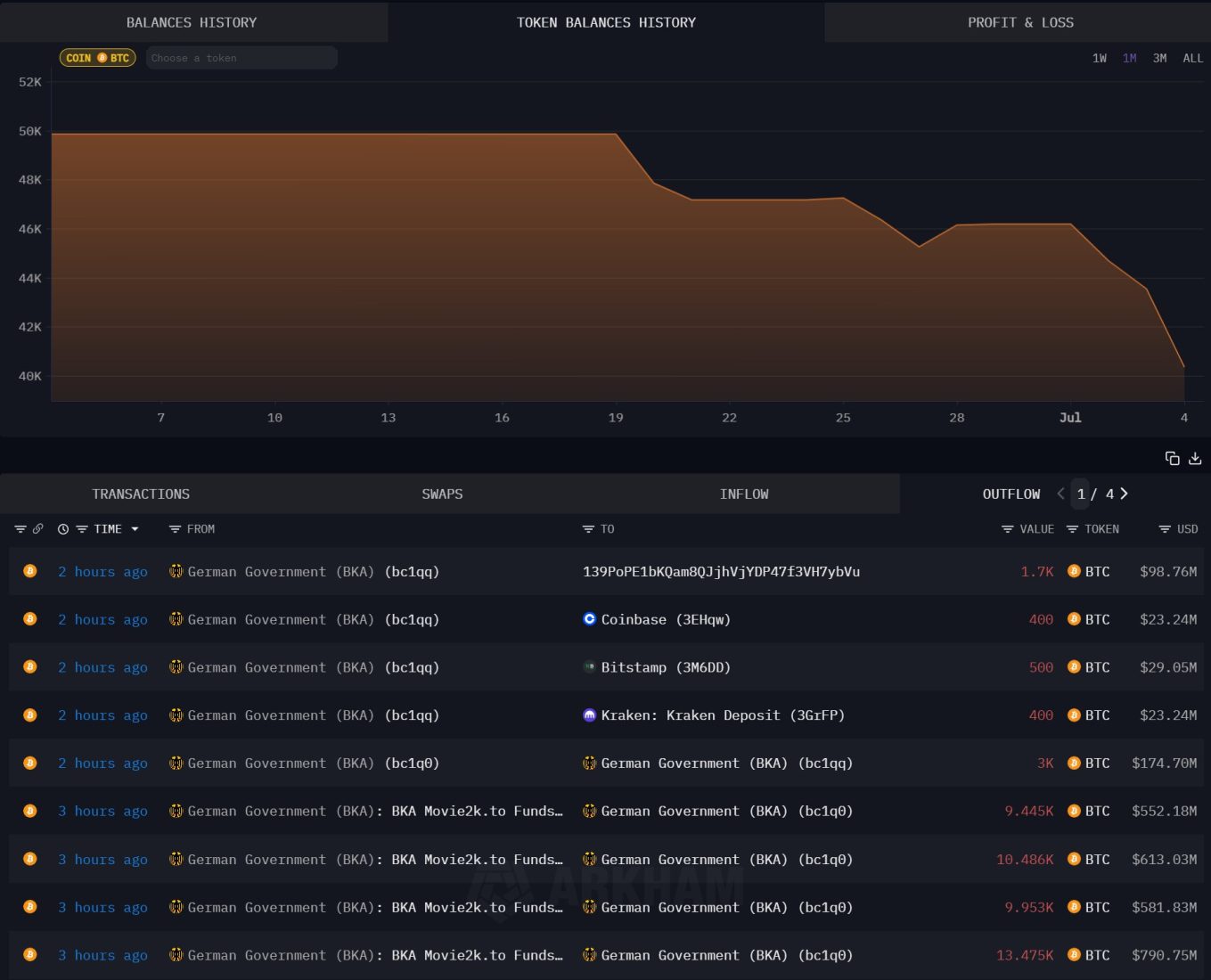Click the filter icon next to FROM
Screen dimensions: 1211x980
pyautogui.click(x=175, y=529)
